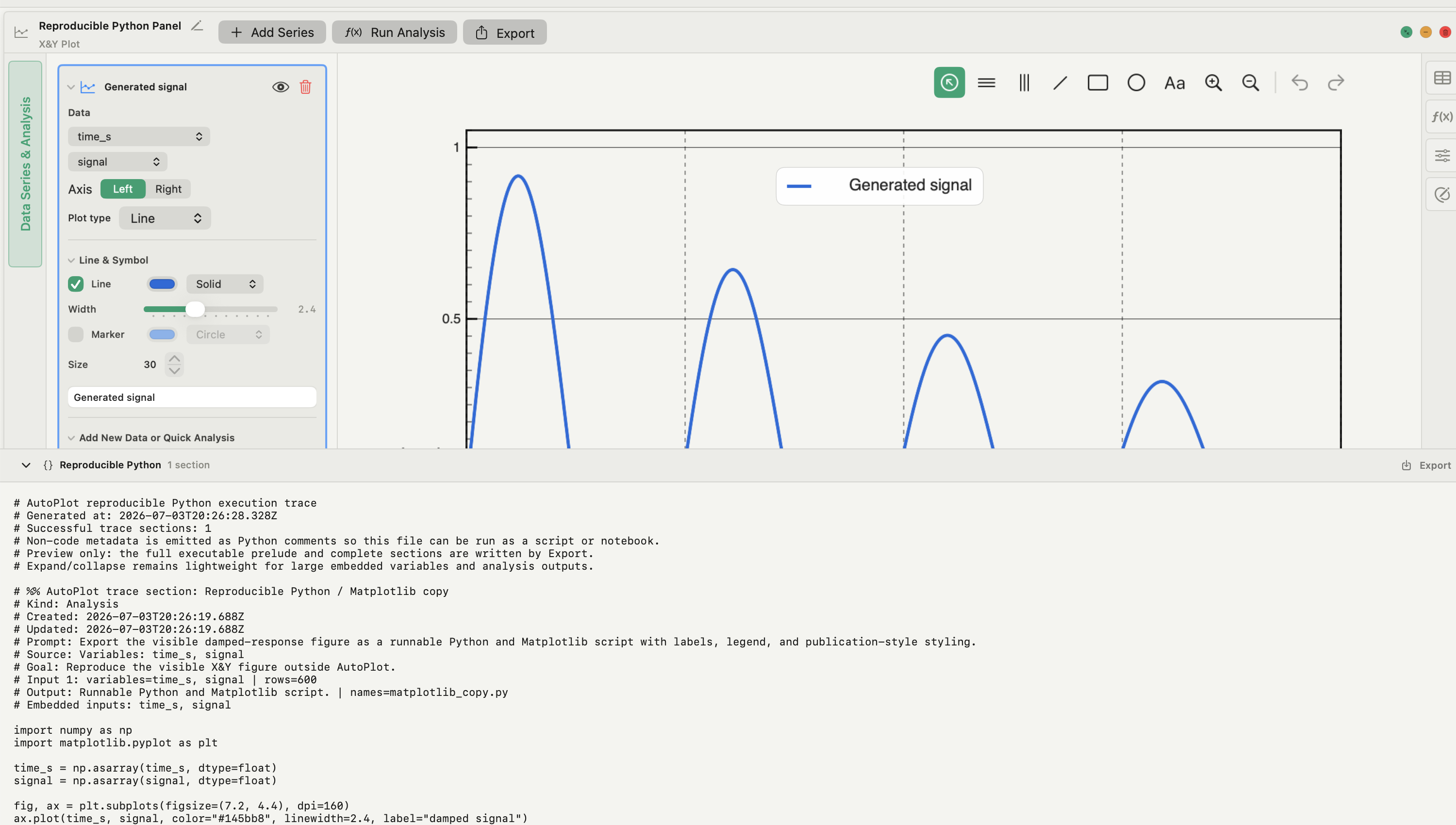Viewport: 1456px width, 825px height.
Task: Collapse the Line & Symbol section
Action: 71,260
